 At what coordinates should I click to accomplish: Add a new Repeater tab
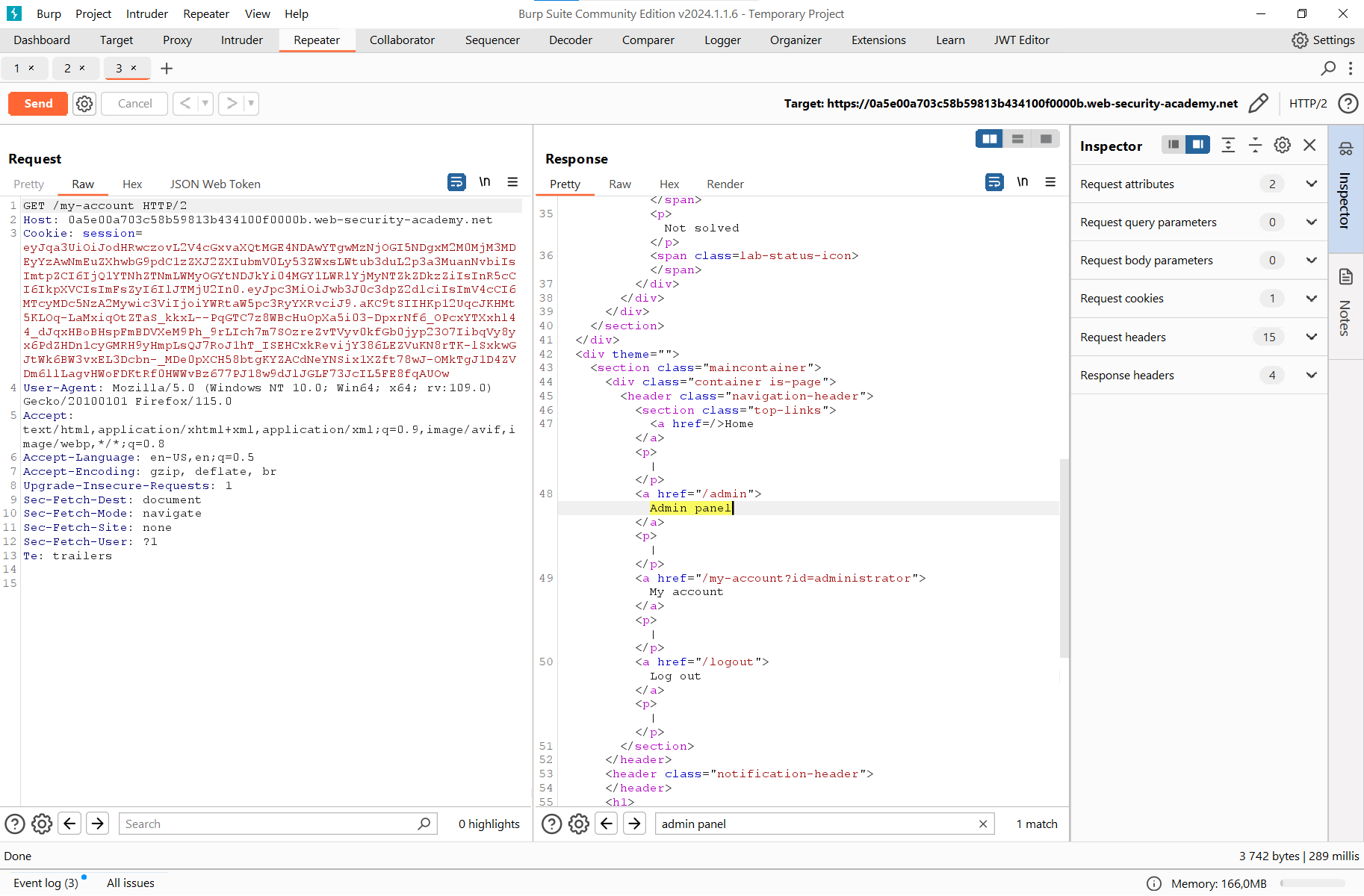click(x=167, y=69)
